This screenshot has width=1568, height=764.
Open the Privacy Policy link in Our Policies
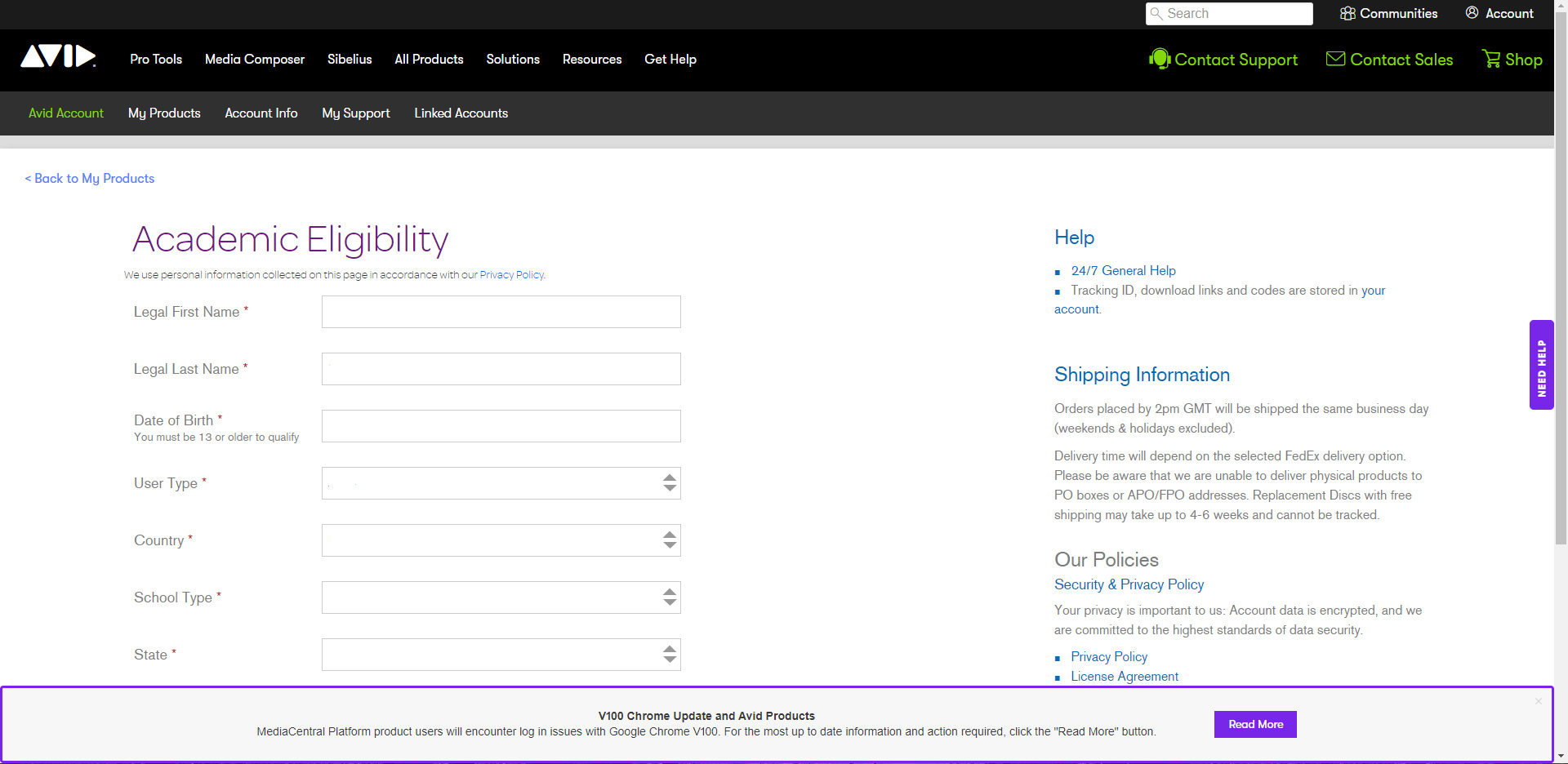coord(1109,657)
